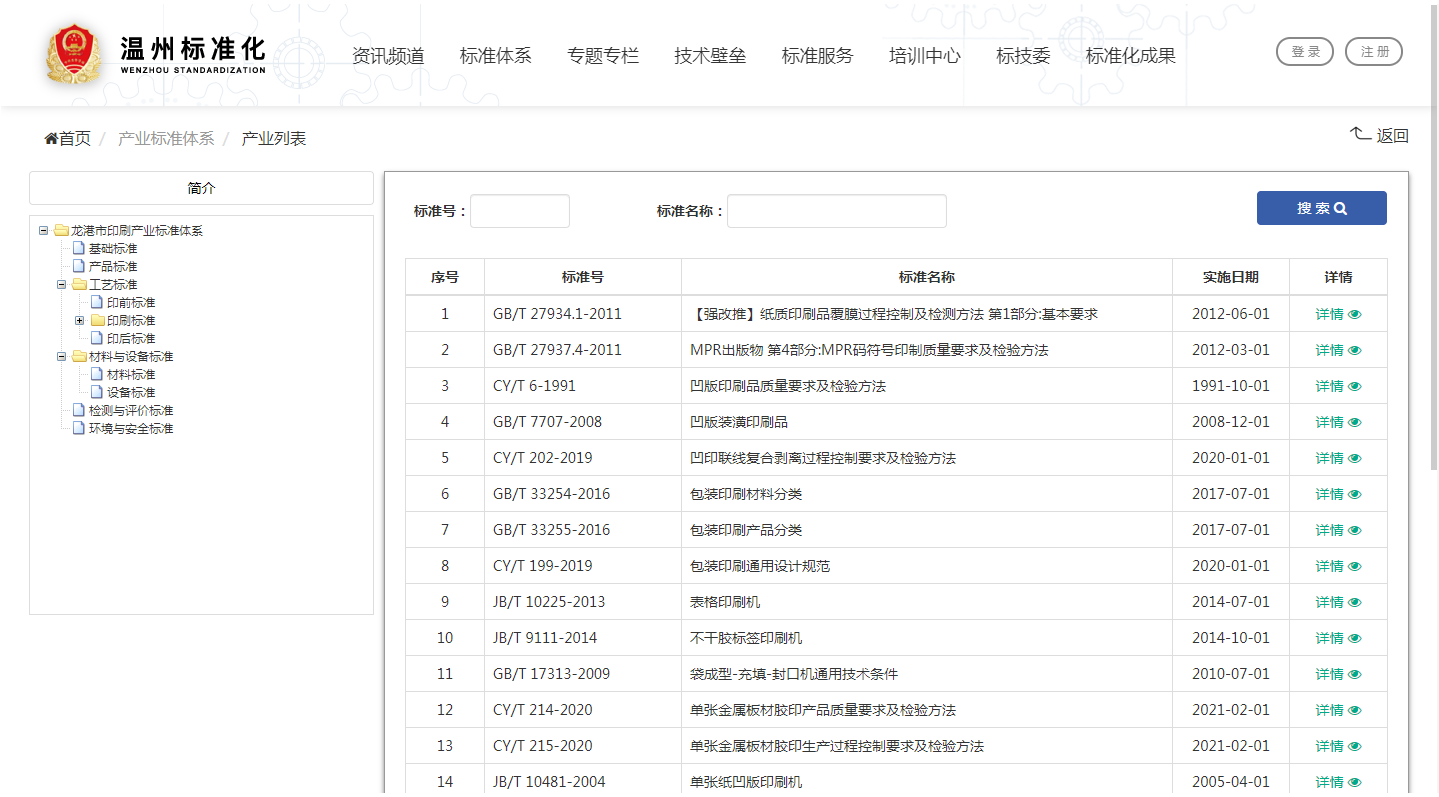
Task: Click standard name 表格印刷机
Action: pos(725,602)
